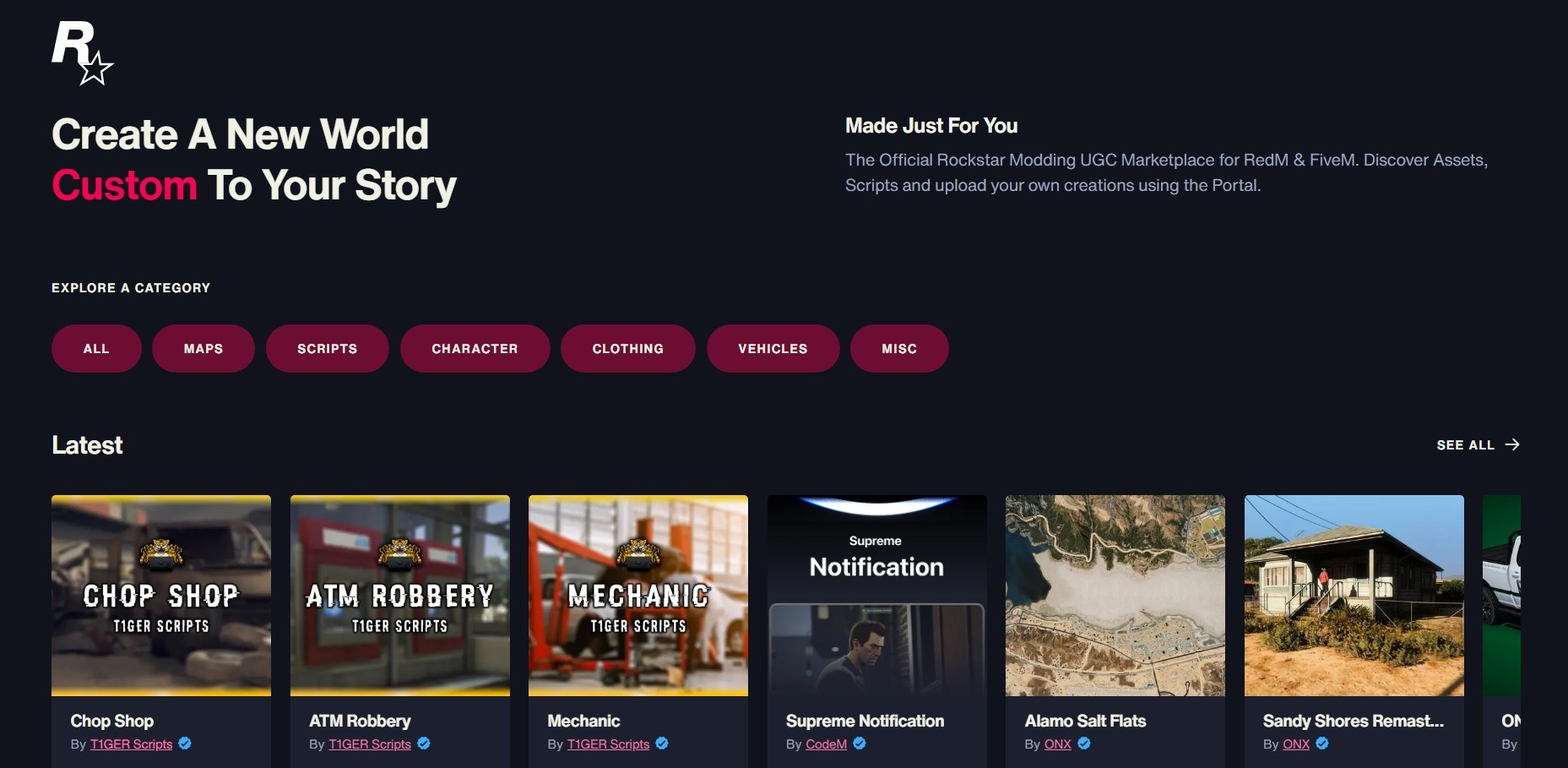Click verified badge on ATM Robbery author
The image size is (1568, 768).
click(x=424, y=743)
